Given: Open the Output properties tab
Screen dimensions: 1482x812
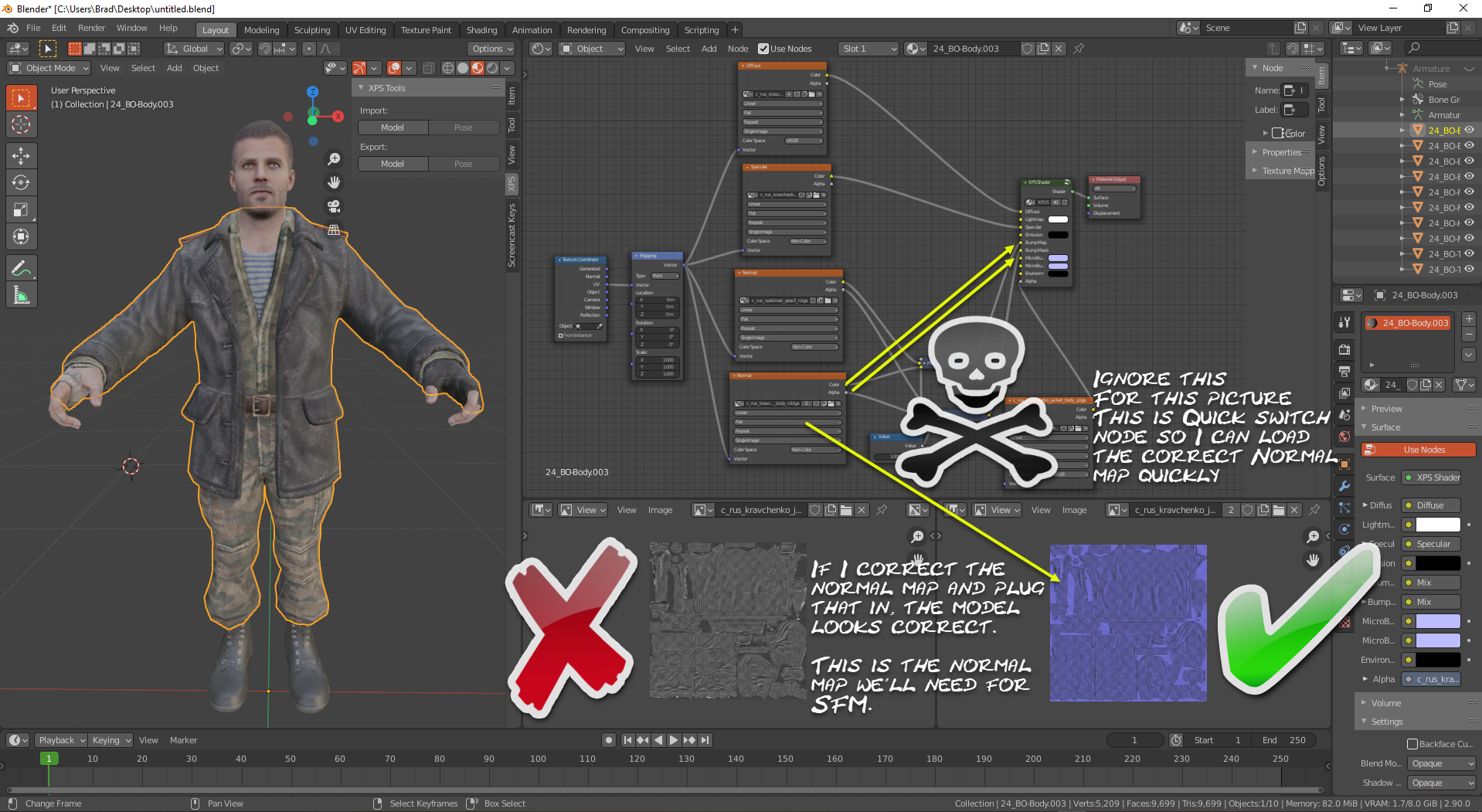Looking at the screenshot, I should pyautogui.click(x=1344, y=372).
